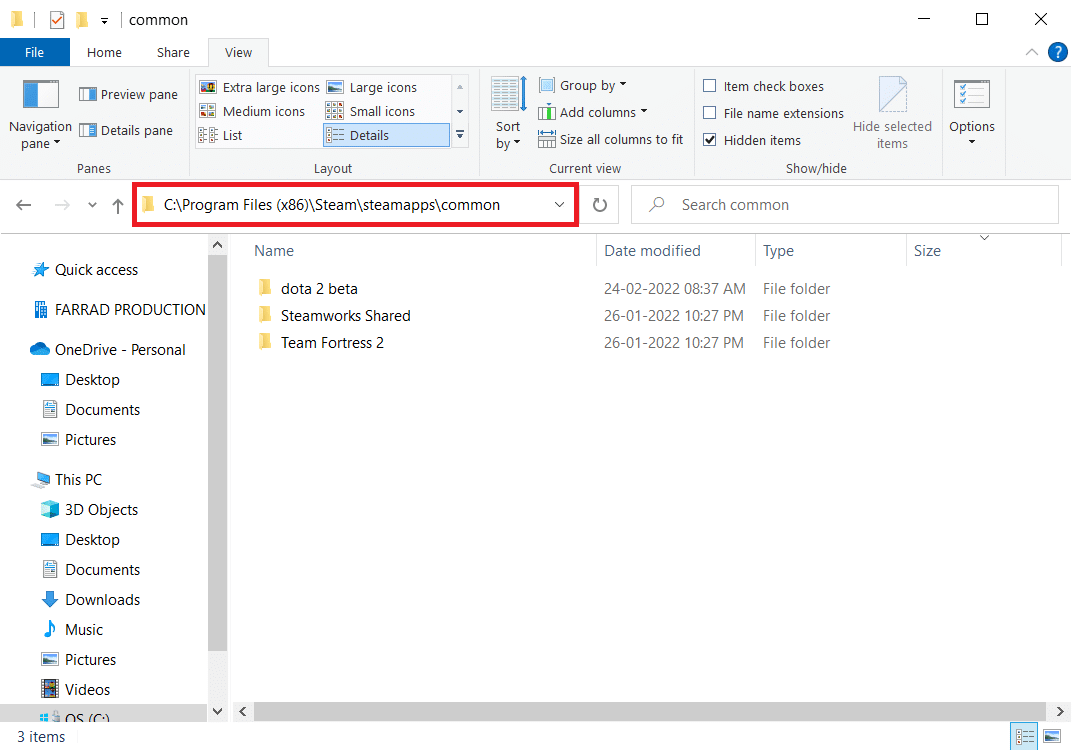Switch layout to Extra large icons
The image size is (1072, 750).
pos(259,88)
